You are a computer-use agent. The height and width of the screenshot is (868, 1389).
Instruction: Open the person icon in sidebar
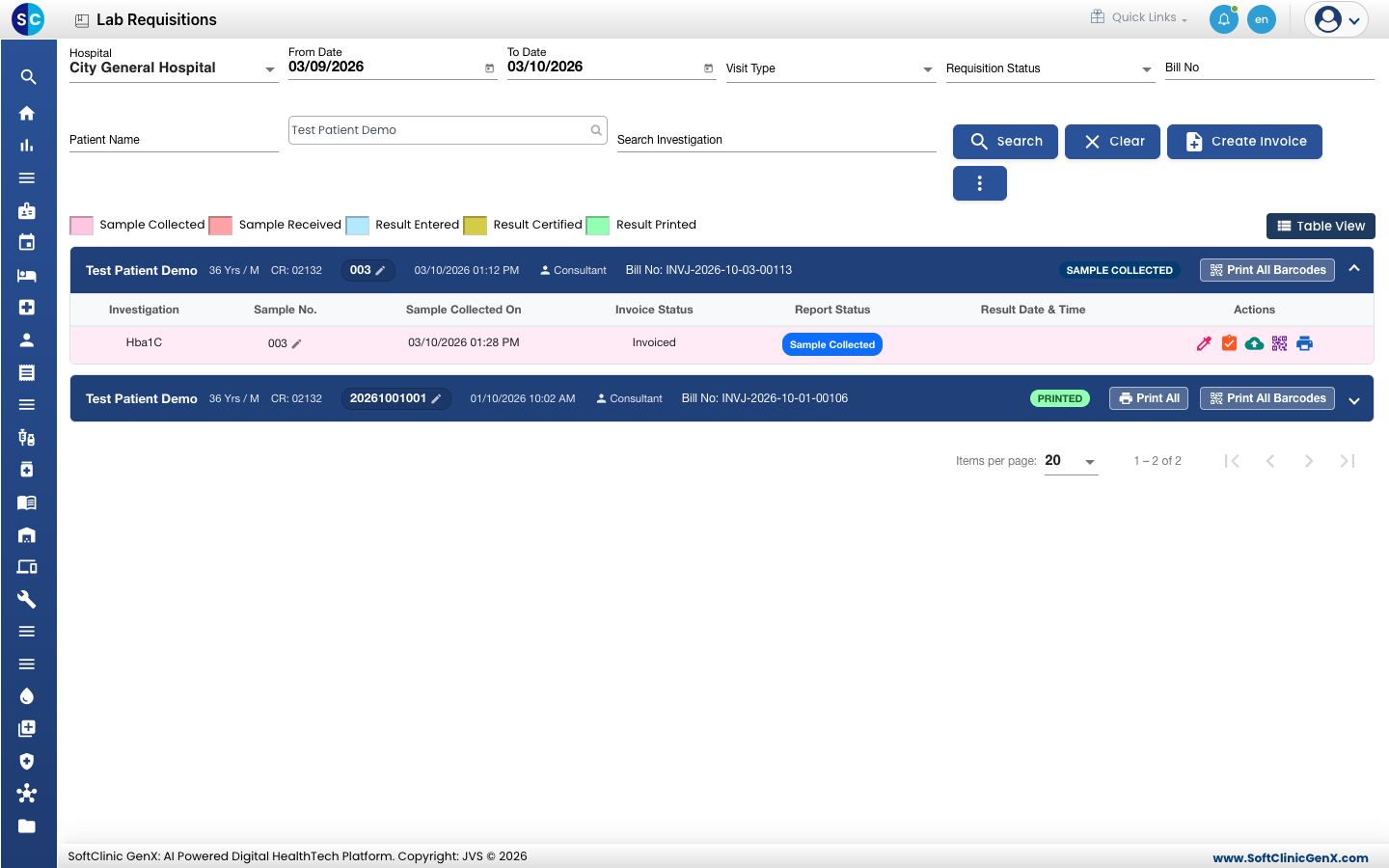tap(27, 339)
